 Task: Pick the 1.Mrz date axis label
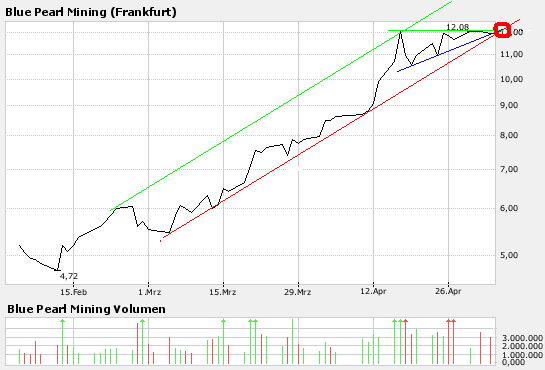(149, 292)
